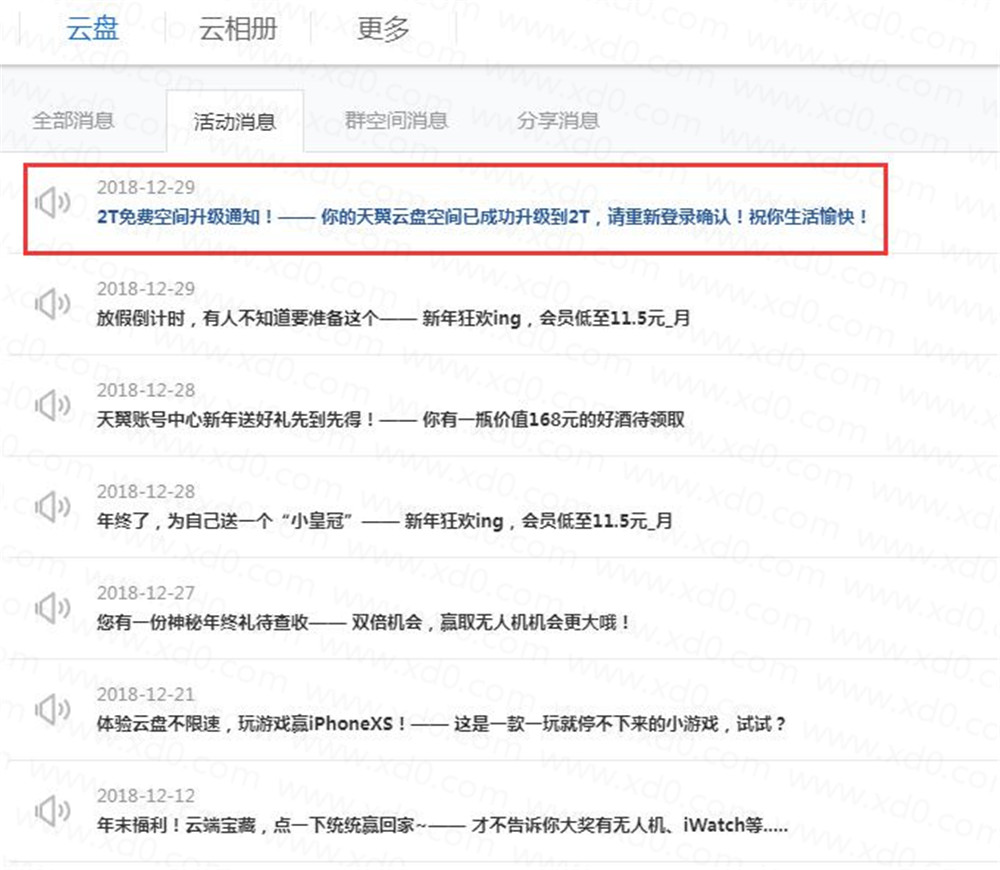Open the 您有一份神秘年终礼待查收 message

click(x=364, y=622)
